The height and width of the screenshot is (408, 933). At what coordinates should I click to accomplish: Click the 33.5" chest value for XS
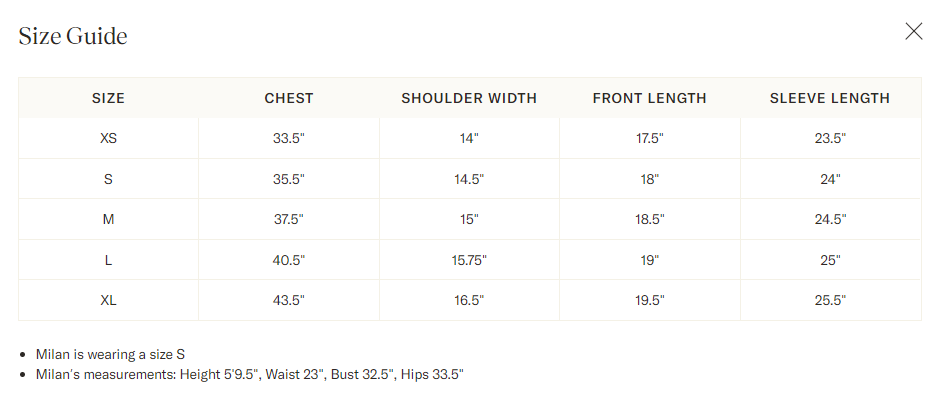pyautogui.click(x=289, y=139)
